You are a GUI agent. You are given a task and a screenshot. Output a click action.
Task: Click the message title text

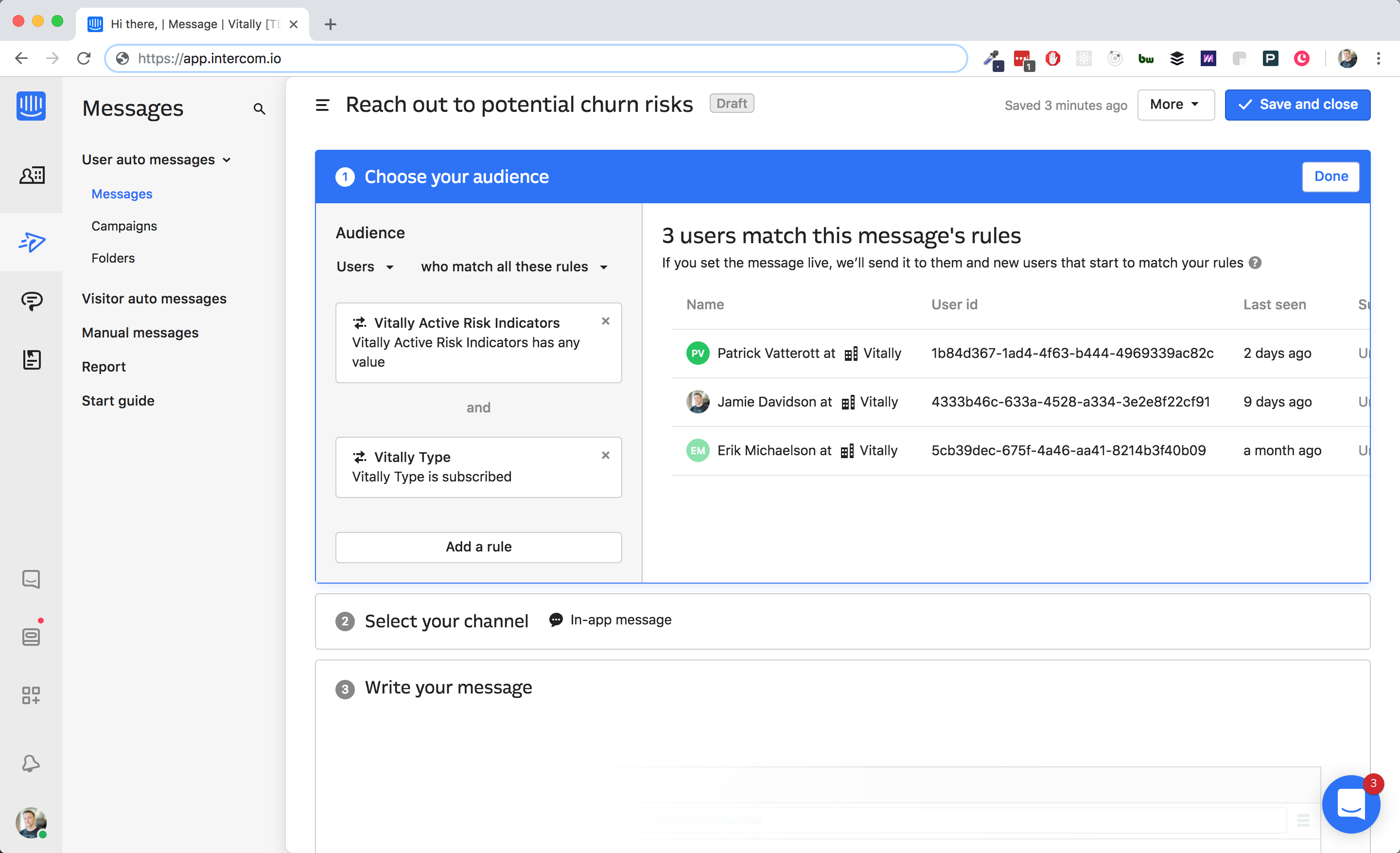tap(519, 105)
